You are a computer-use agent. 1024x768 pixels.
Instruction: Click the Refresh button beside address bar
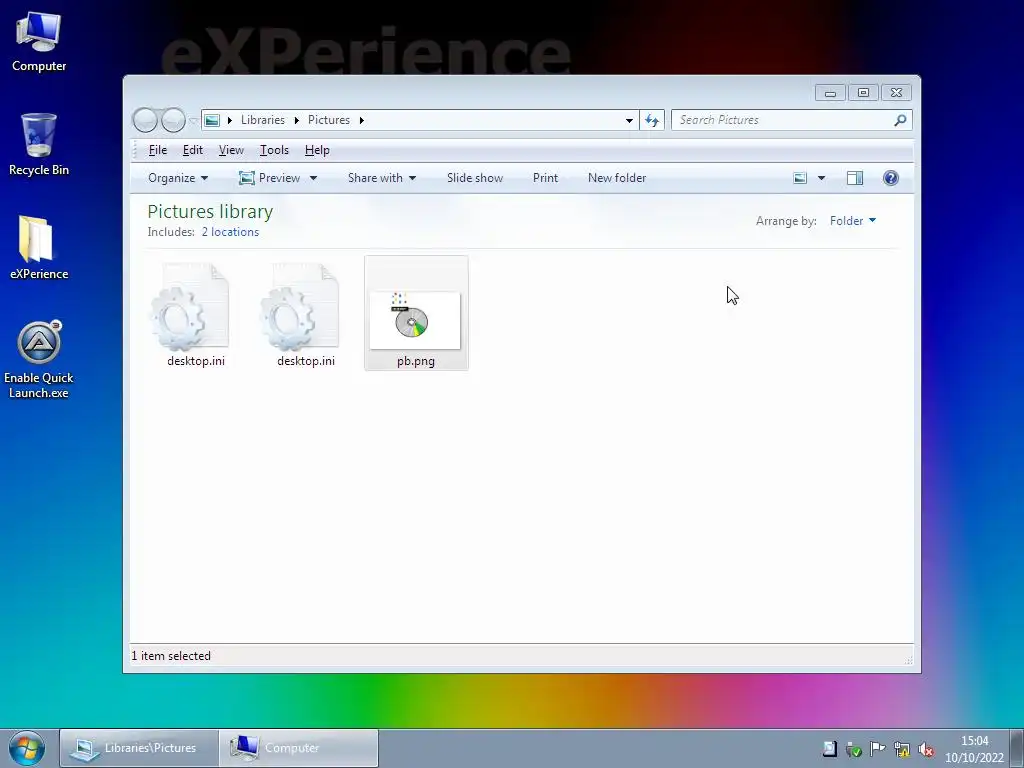tap(652, 120)
